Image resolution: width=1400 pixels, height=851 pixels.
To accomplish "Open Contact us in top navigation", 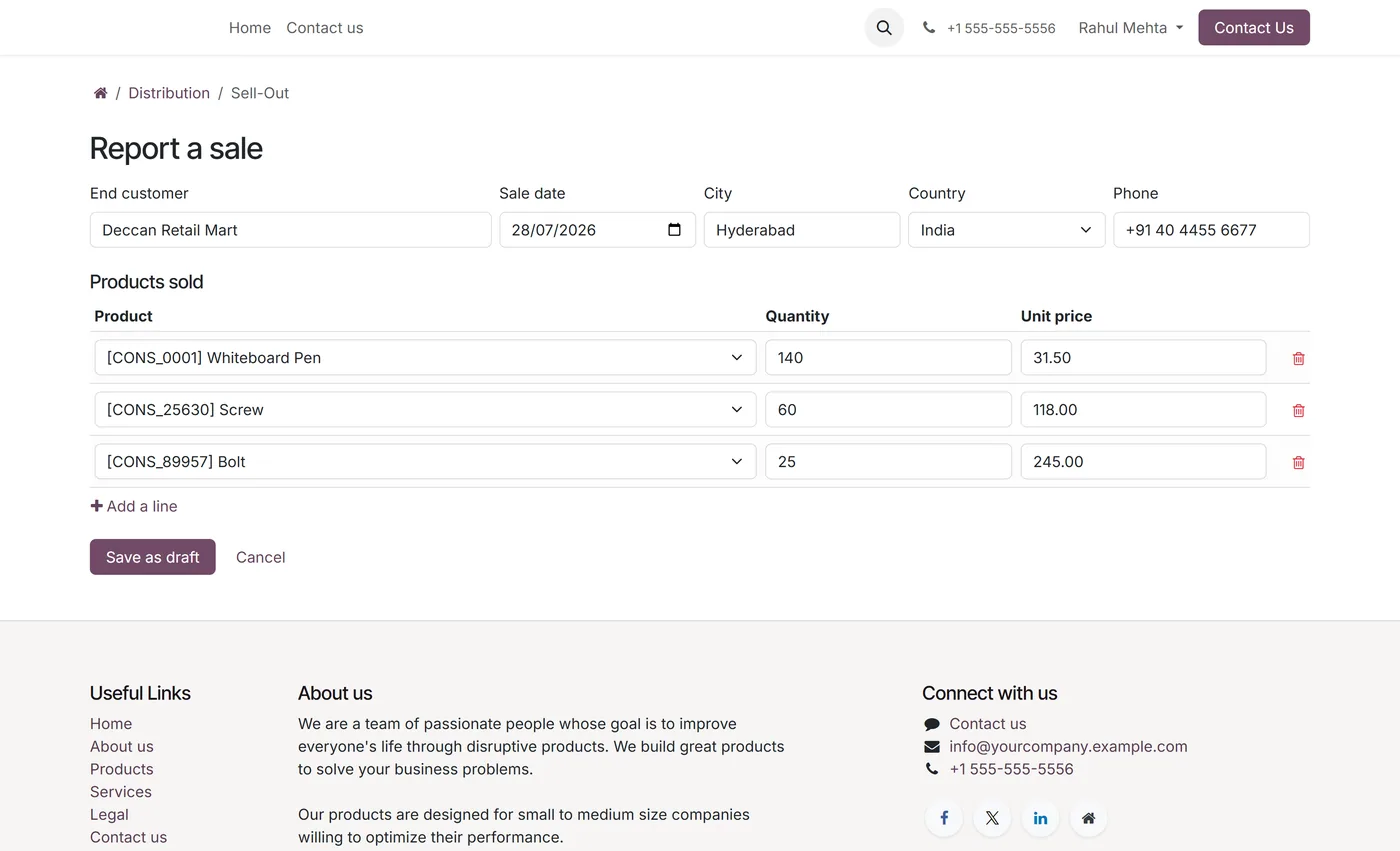I will pos(325,28).
